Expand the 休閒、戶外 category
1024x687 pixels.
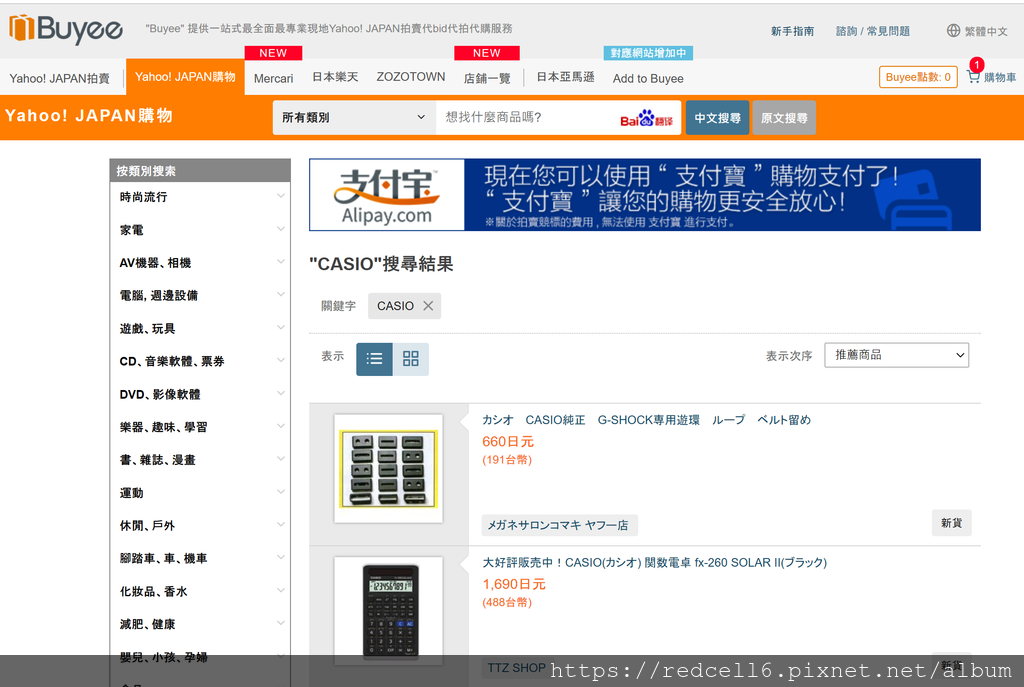pyautogui.click(x=200, y=526)
